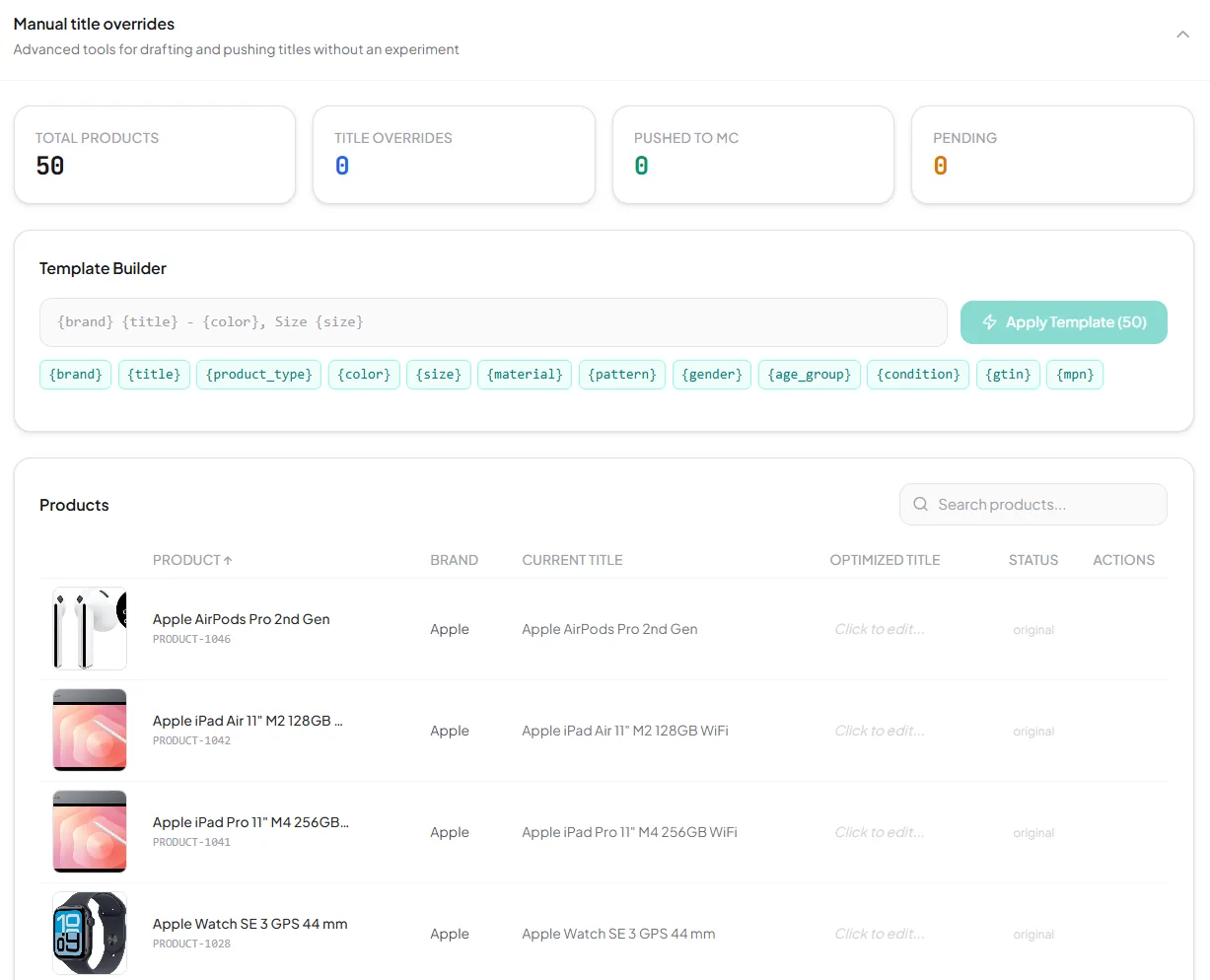
Task: Open the iPad Air 11" thumbnail image
Action: (90, 731)
